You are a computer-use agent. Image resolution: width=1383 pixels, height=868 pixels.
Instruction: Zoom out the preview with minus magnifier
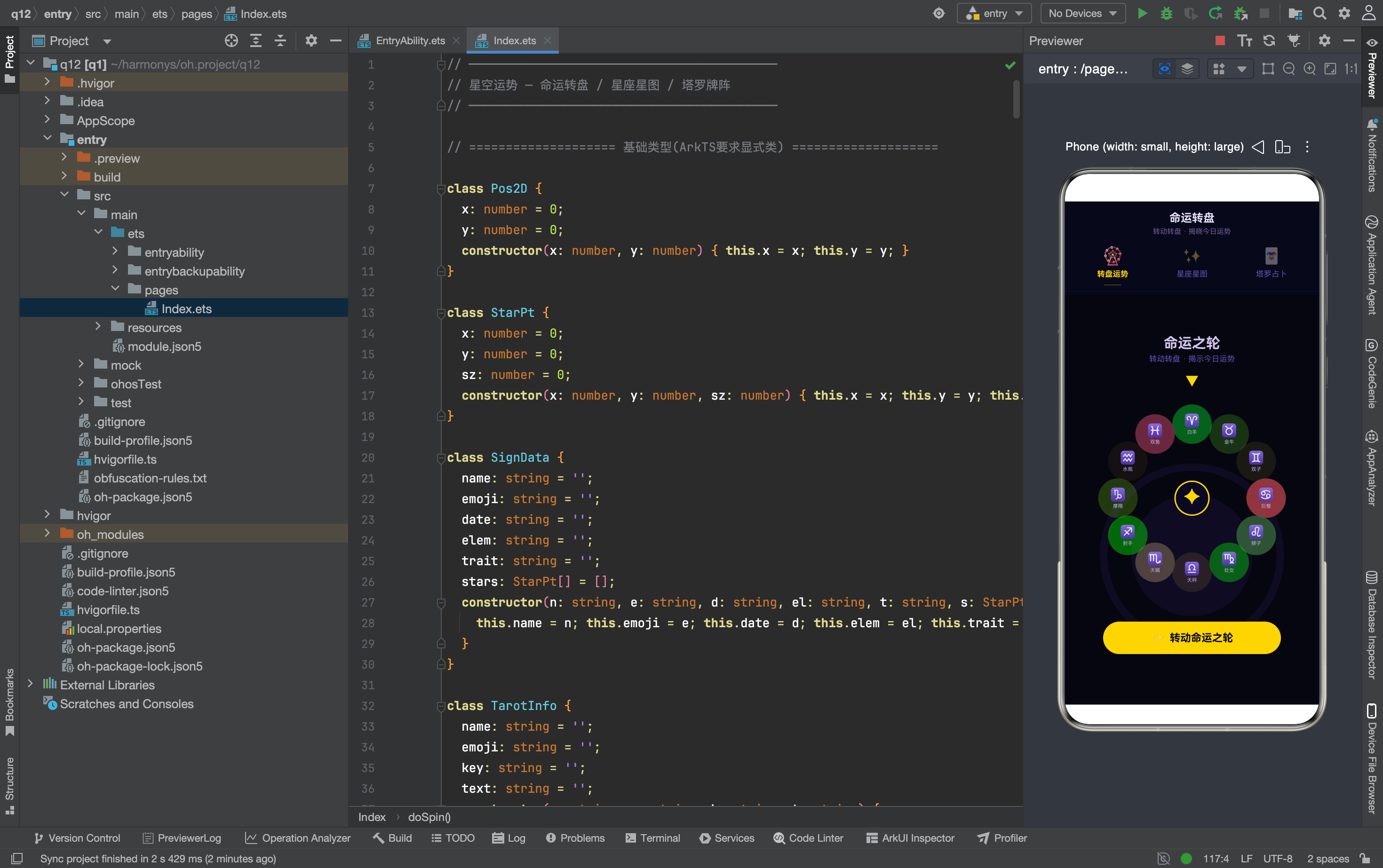point(1289,69)
